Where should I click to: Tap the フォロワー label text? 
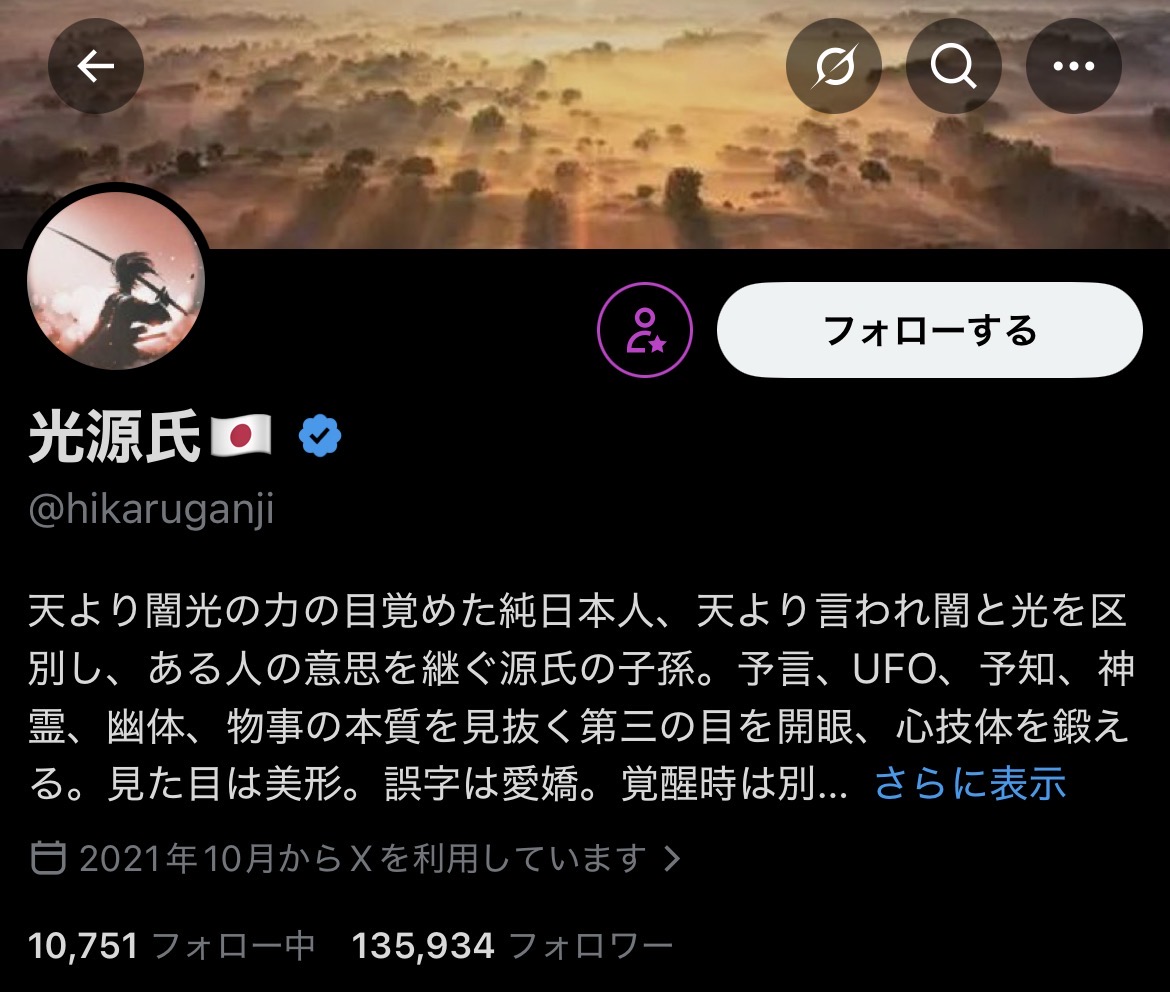[x=591, y=946]
